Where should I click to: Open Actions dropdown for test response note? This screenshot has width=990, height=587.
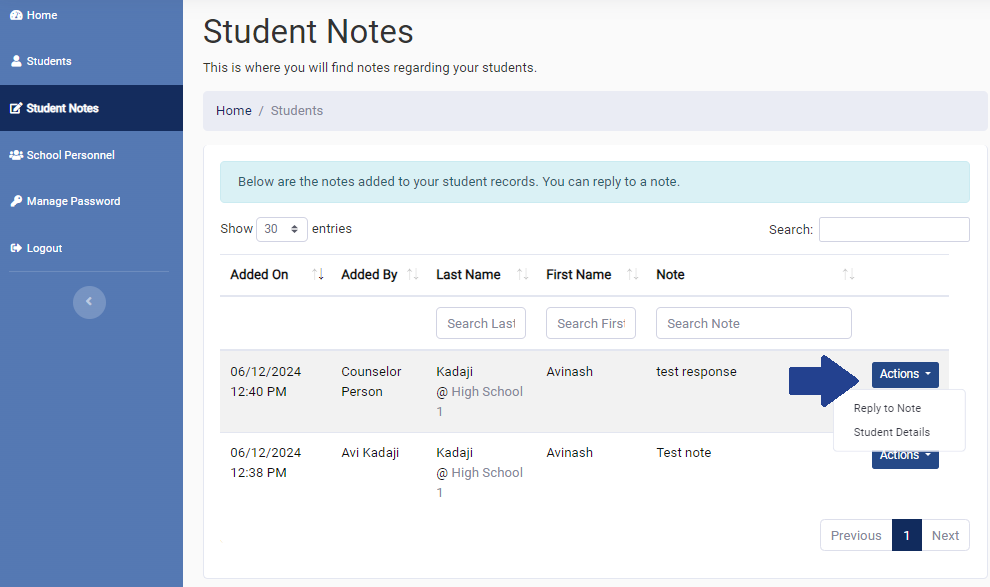tap(905, 374)
